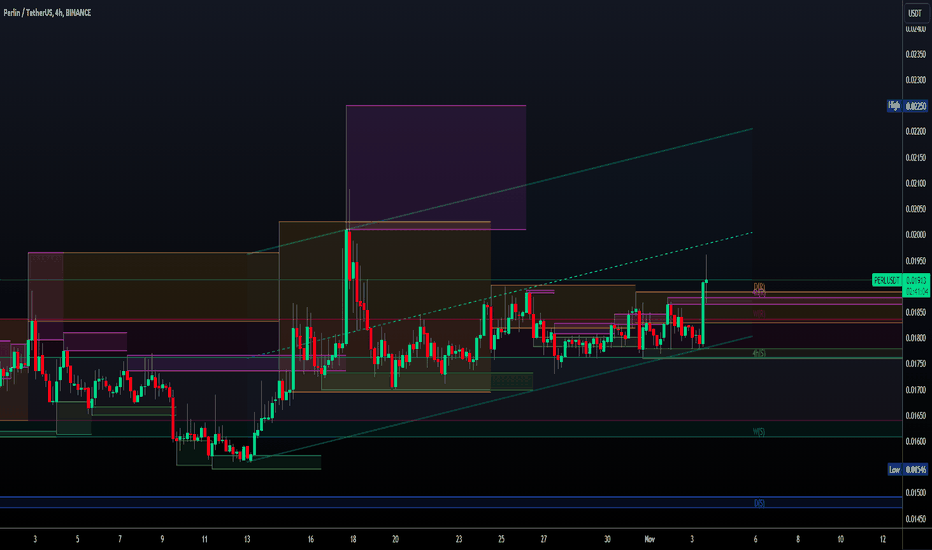Image resolution: width=932 pixels, height=550 pixels.
Task: Click the 0.01800 price axis label
Action: coord(915,338)
